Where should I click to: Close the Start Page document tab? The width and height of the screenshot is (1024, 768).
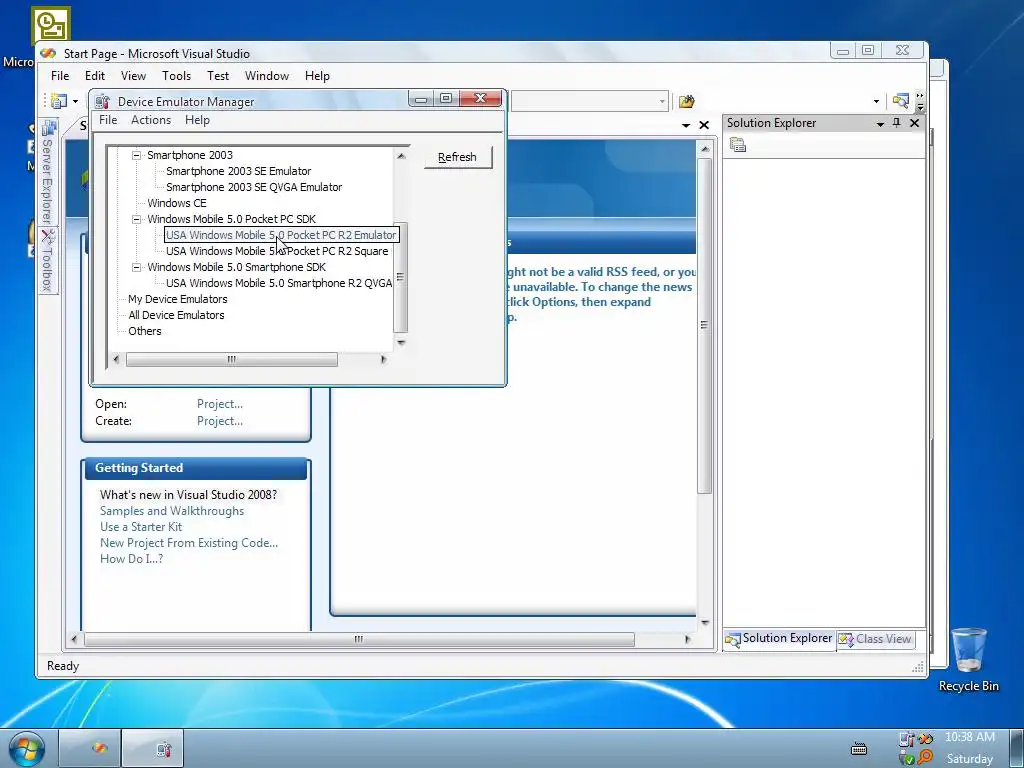pyautogui.click(x=704, y=125)
